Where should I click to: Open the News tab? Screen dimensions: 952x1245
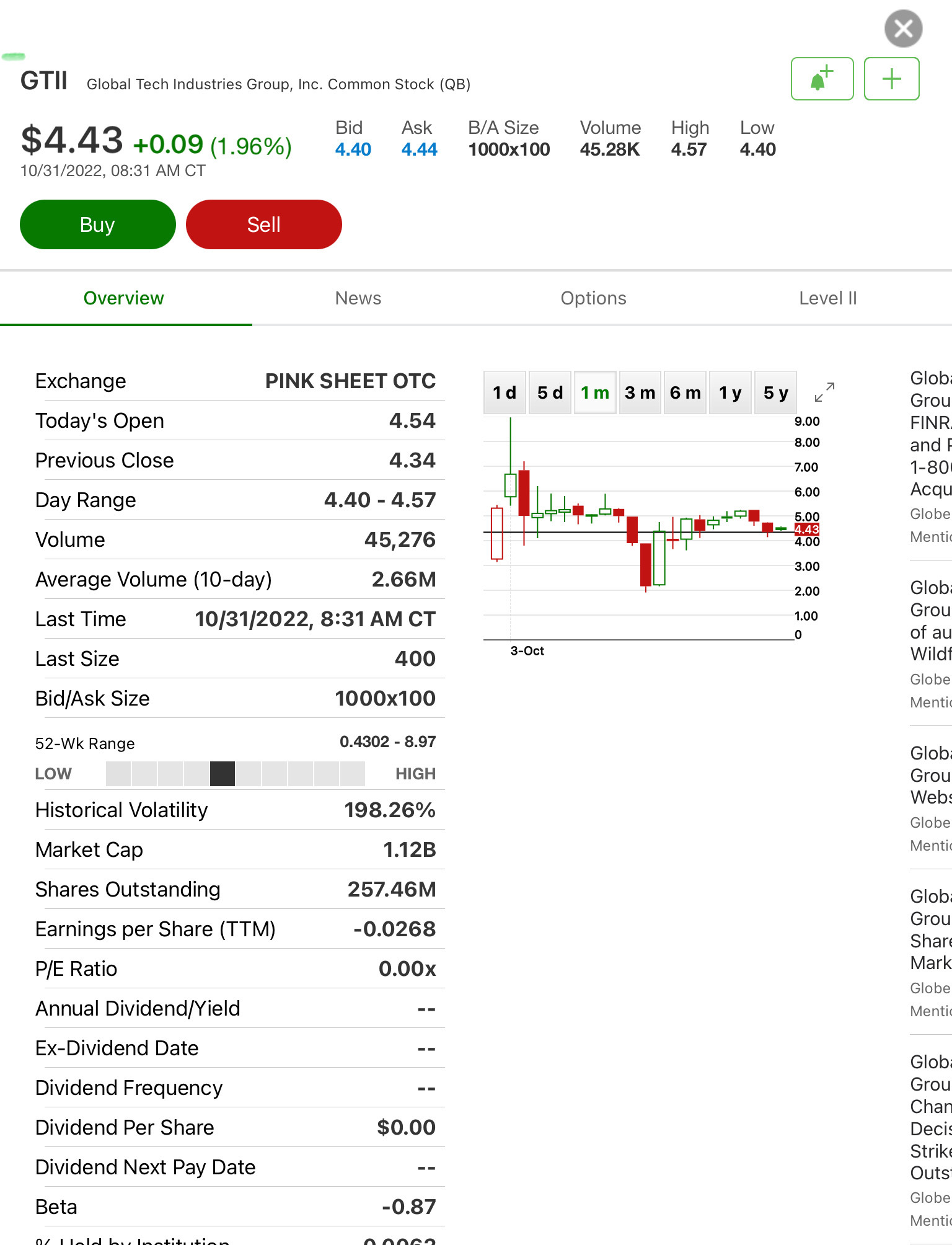[x=358, y=298]
